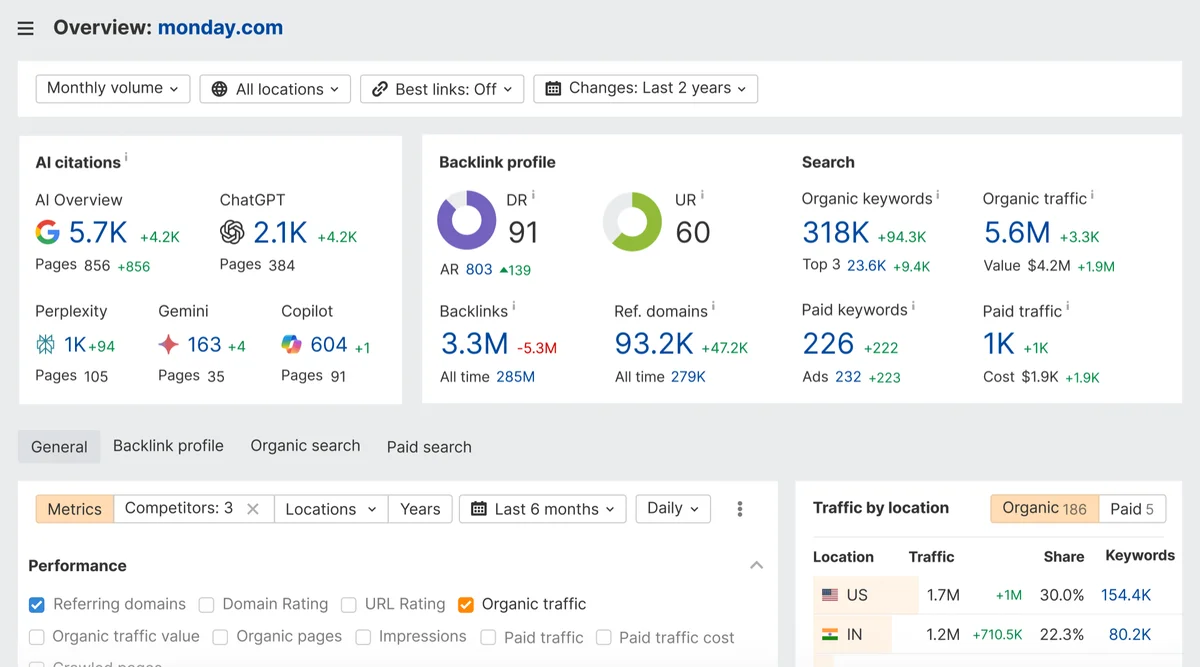Open the hamburger navigation menu
Image resolution: width=1200 pixels, height=667 pixels.
[x=25, y=28]
